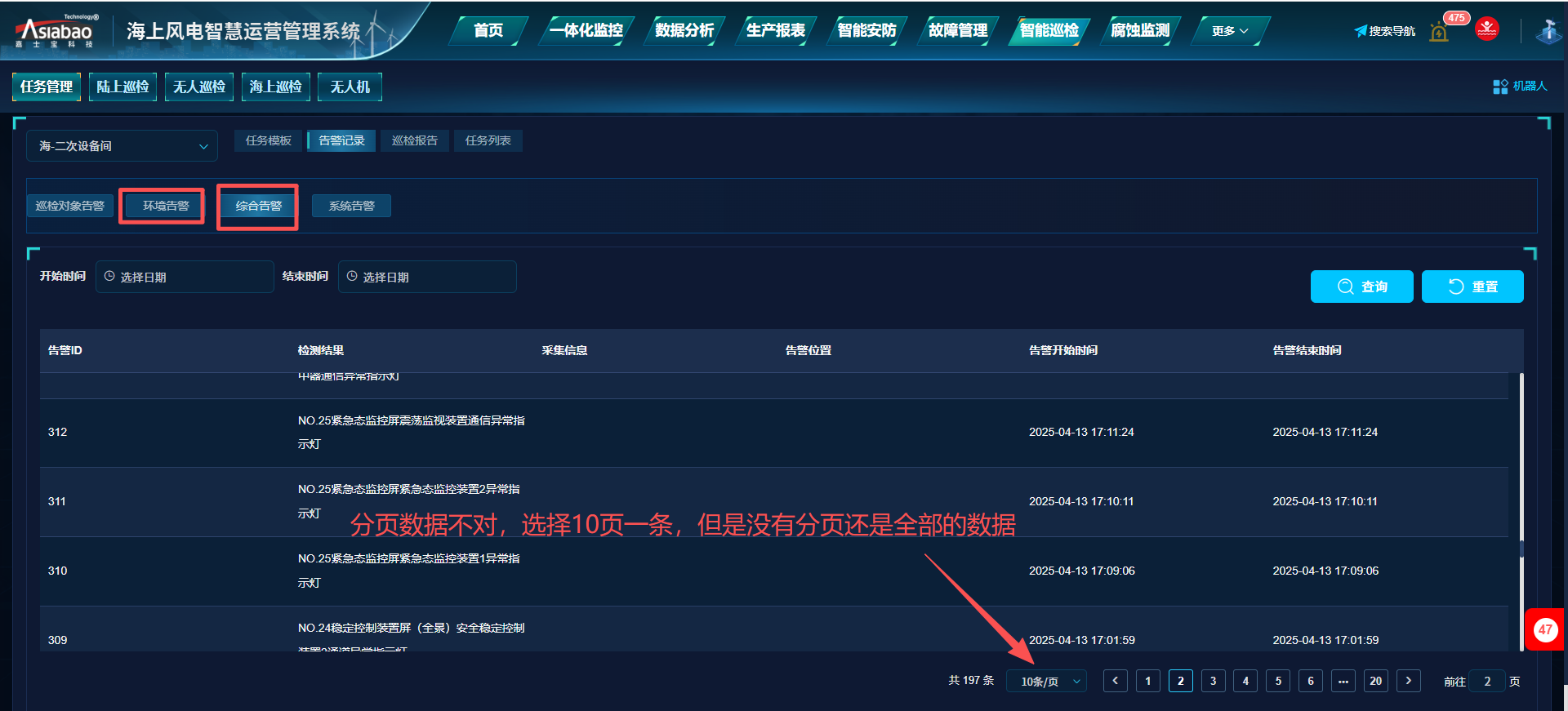Select the 综合告警 filter
Image resolution: width=1568 pixels, height=711 pixels.
pyautogui.click(x=258, y=206)
